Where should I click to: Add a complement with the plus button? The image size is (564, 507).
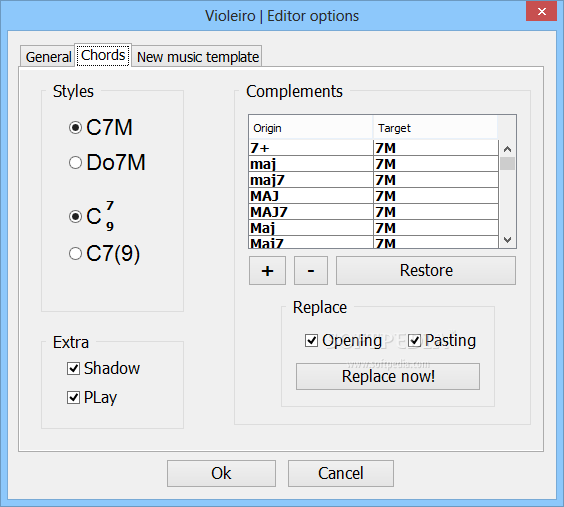coord(267,270)
